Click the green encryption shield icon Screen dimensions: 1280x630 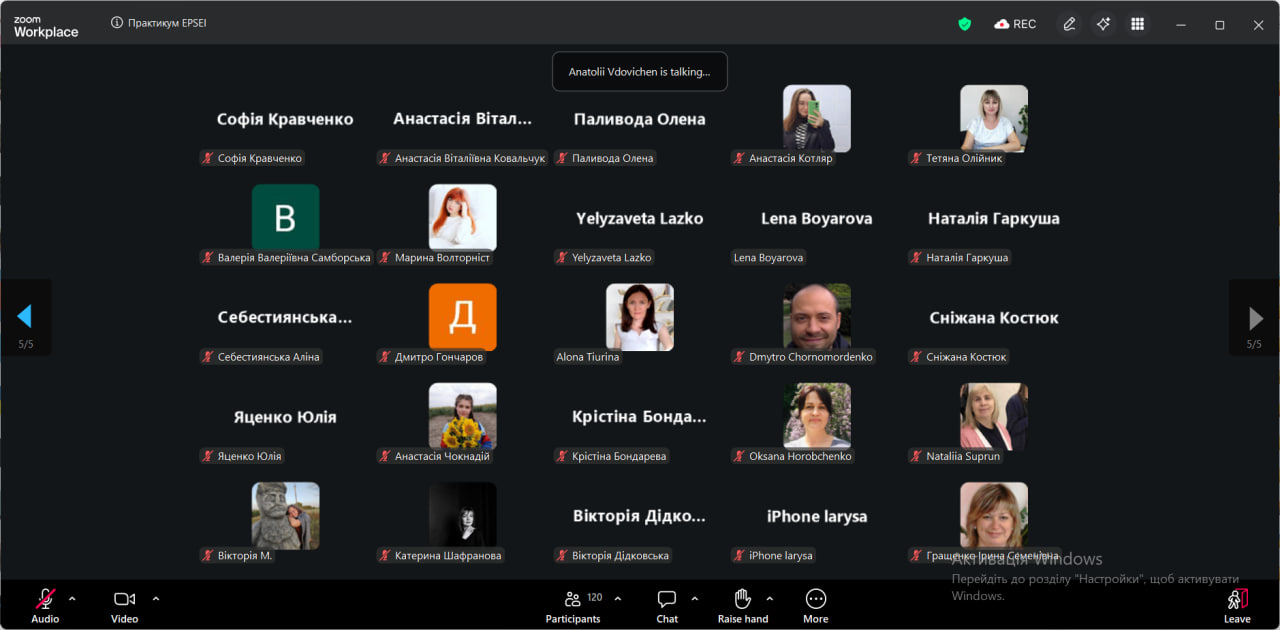click(x=964, y=24)
